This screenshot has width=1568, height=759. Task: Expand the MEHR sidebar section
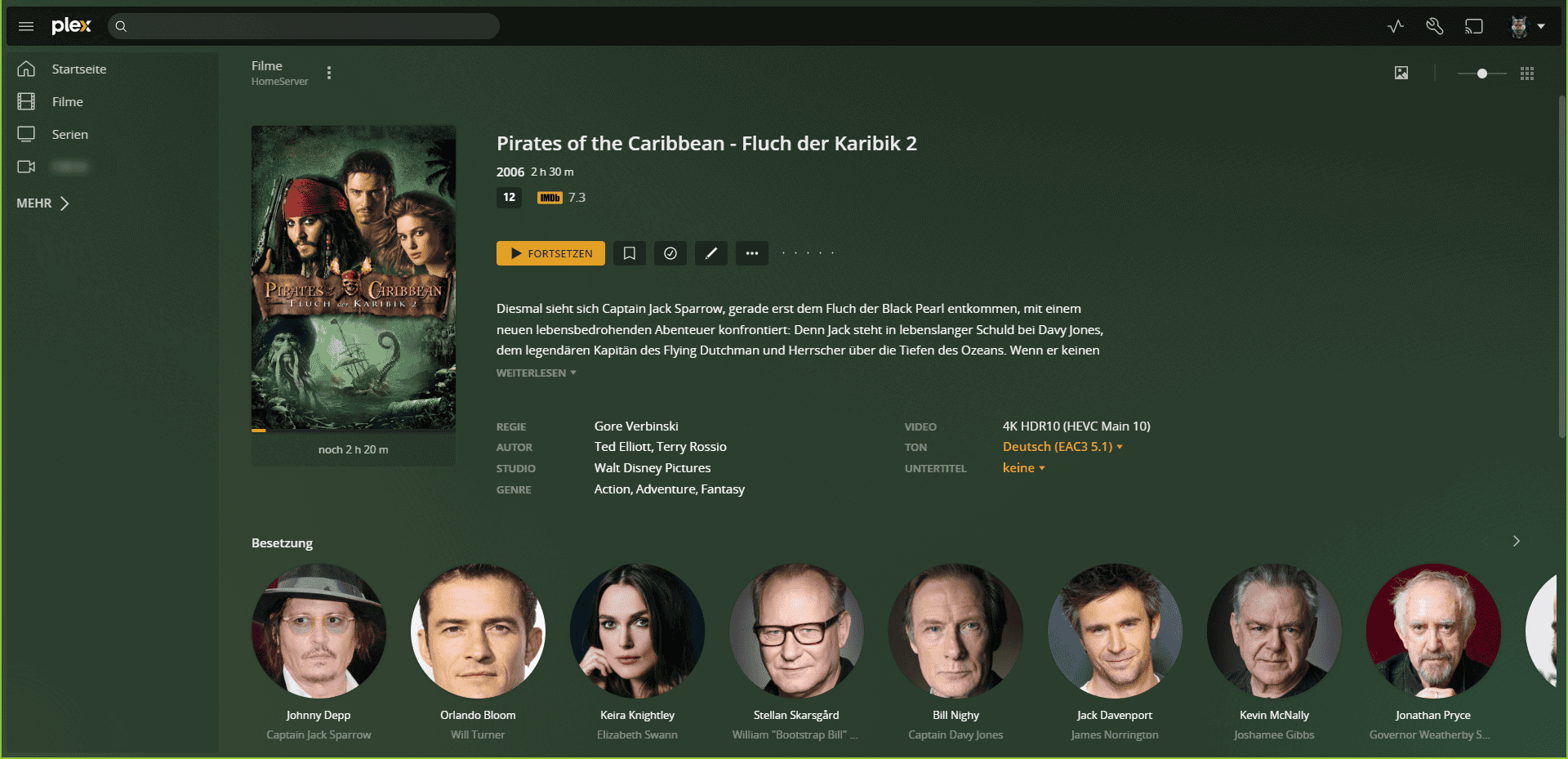tap(43, 203)
